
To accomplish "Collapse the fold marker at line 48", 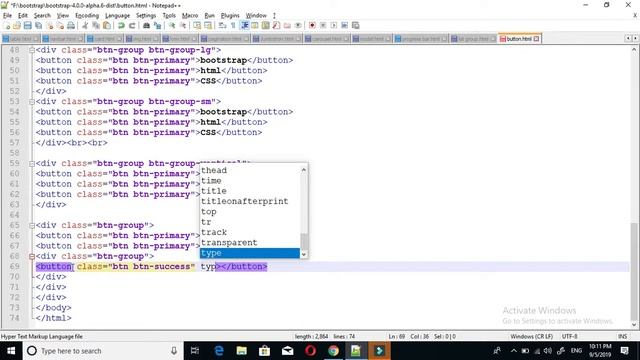I will click(x=31, y=50).
